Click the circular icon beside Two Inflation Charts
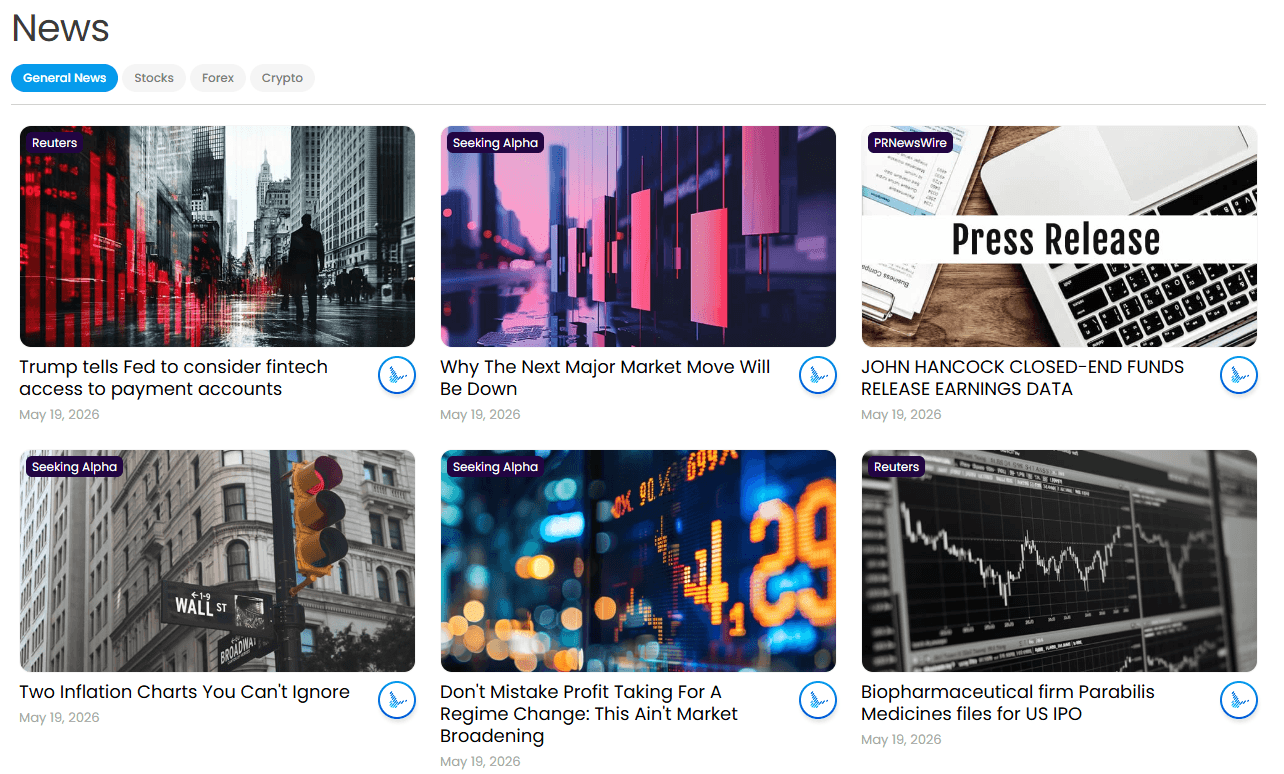 click(397, 700)
